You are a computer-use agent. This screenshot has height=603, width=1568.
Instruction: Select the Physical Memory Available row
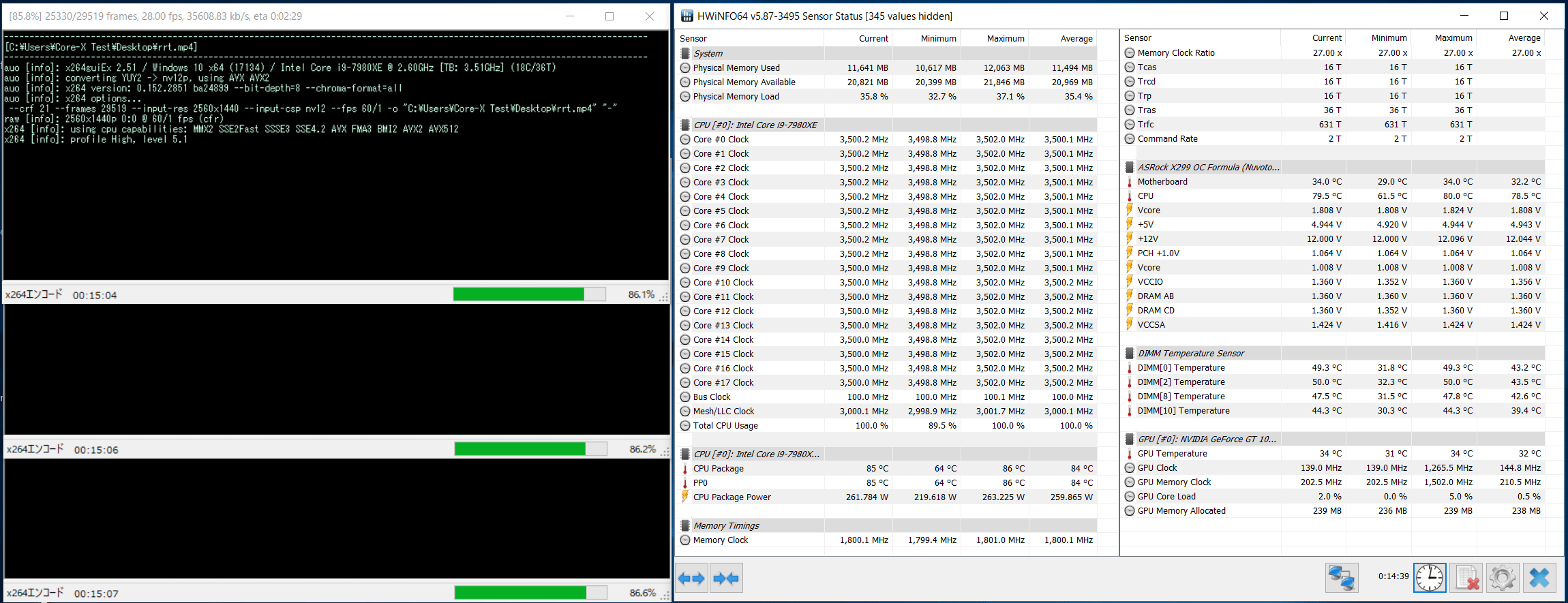click(x=887, y=82)
